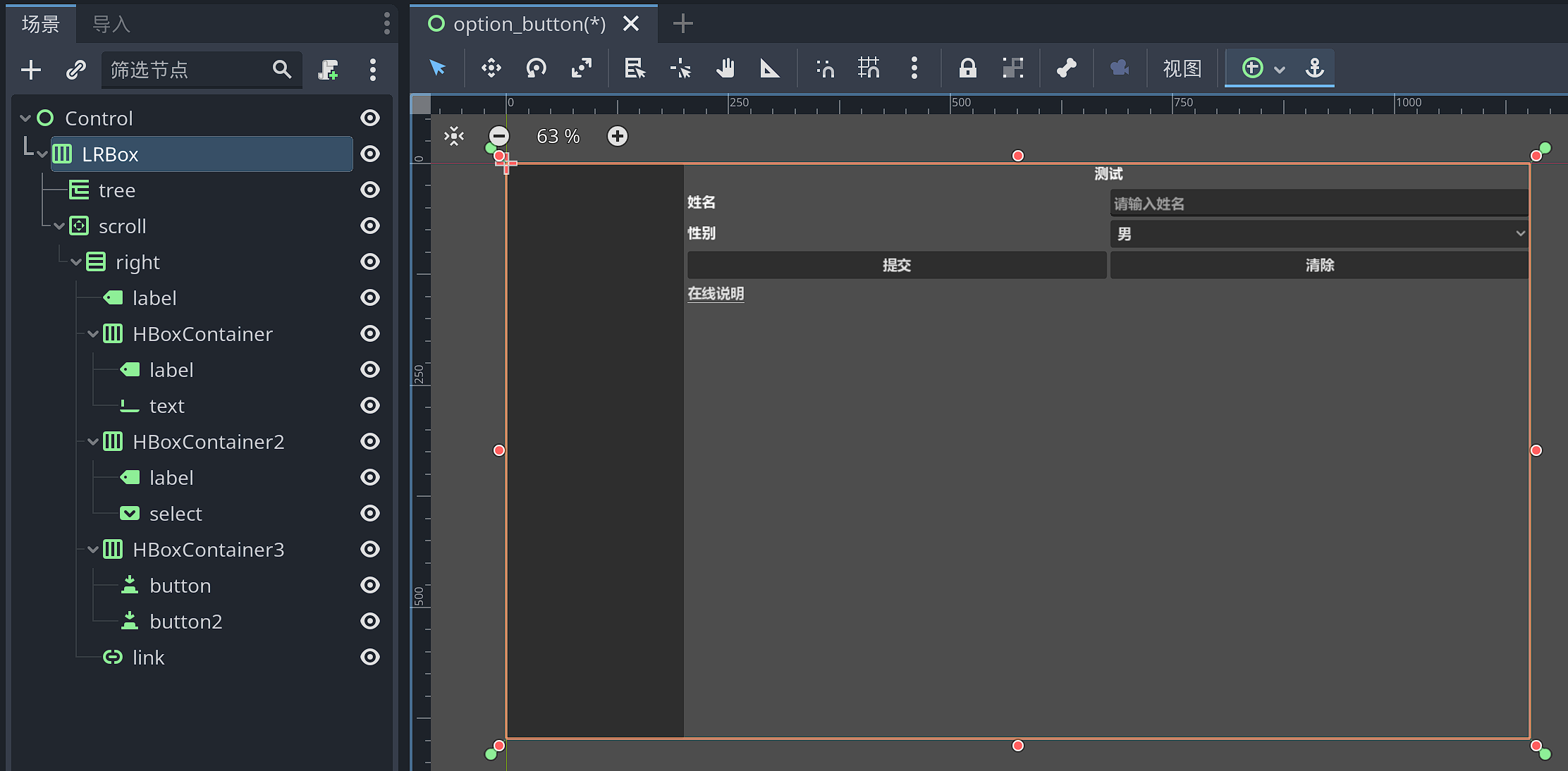The height and width of the screenshot is (771, 1568).
Task: Collapse the Control root node
Action: (x=25, y=118)
